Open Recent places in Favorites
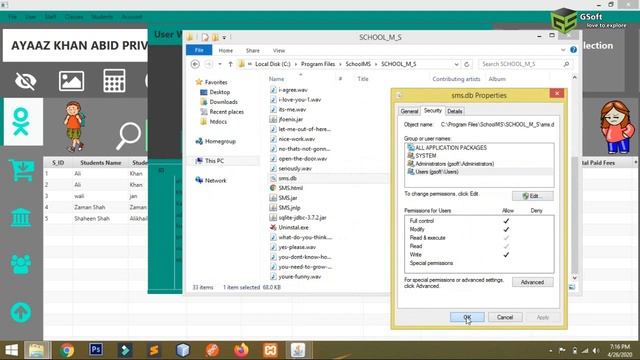This screenshot has height=360, width=640. point(227,112)
